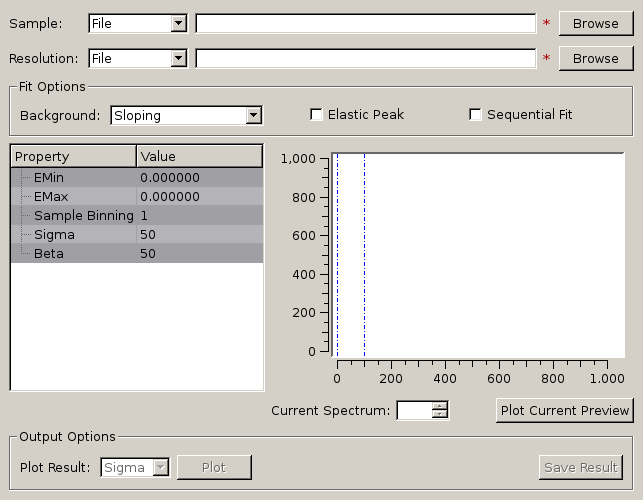Increment the Current Spectrum spinner up arrow
The height and width of the screenshot is (500, 643).
click(x=440, y=405)
